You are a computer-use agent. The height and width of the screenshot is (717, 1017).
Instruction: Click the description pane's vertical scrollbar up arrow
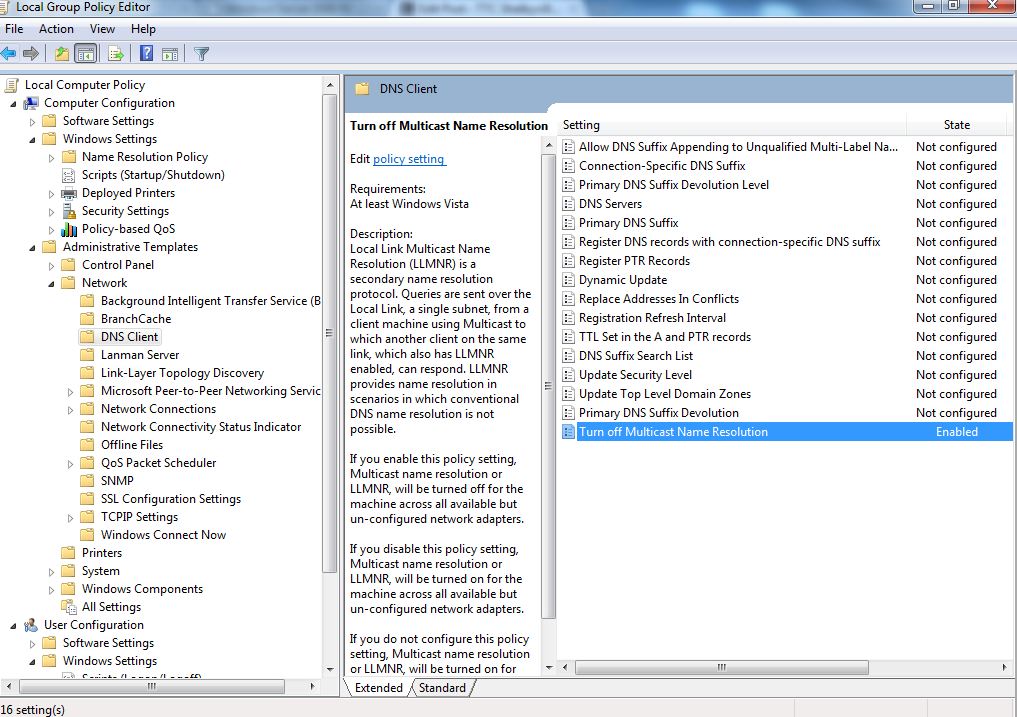(548, 144)
